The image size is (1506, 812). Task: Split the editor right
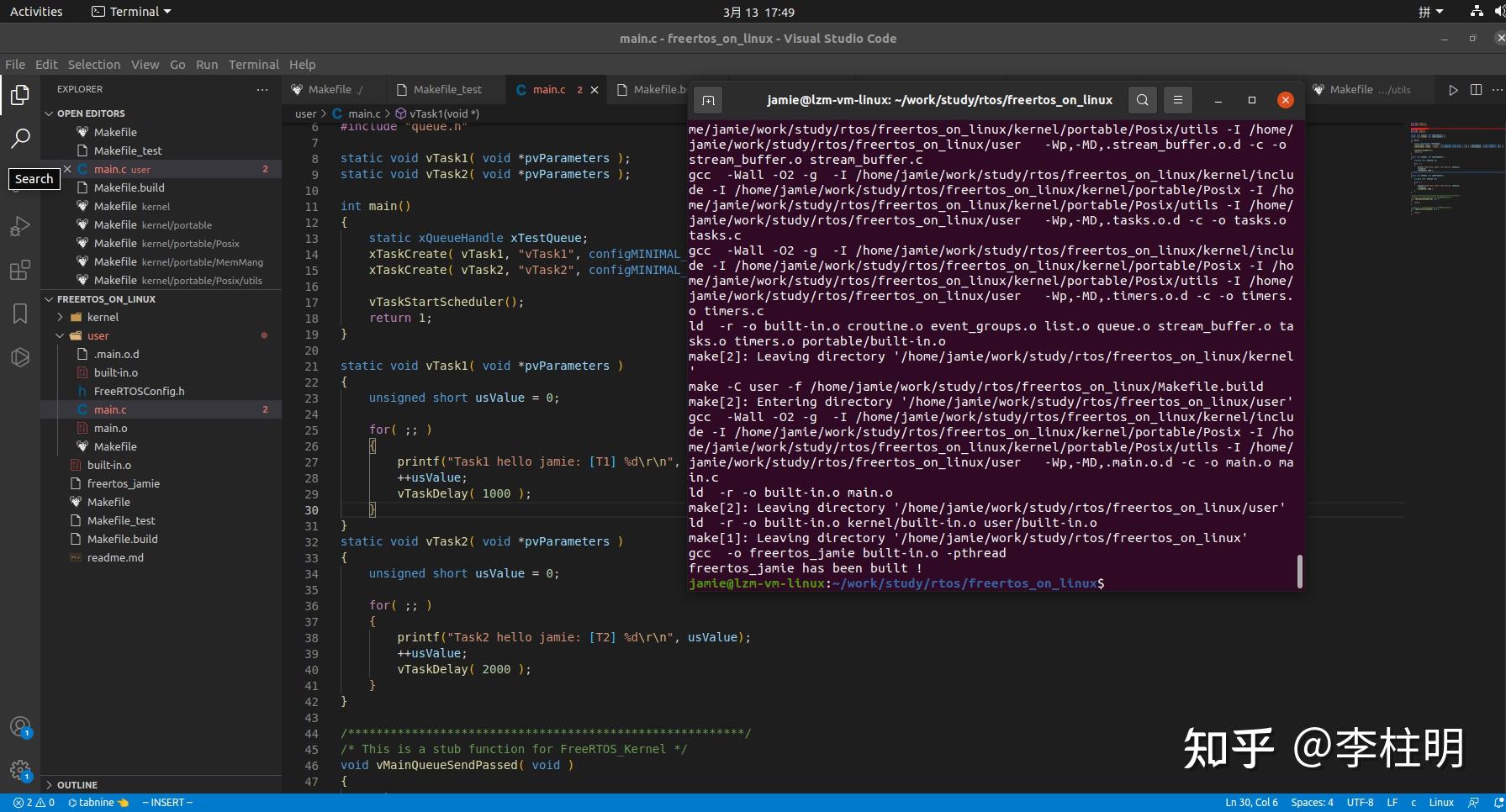(1476, 90)
